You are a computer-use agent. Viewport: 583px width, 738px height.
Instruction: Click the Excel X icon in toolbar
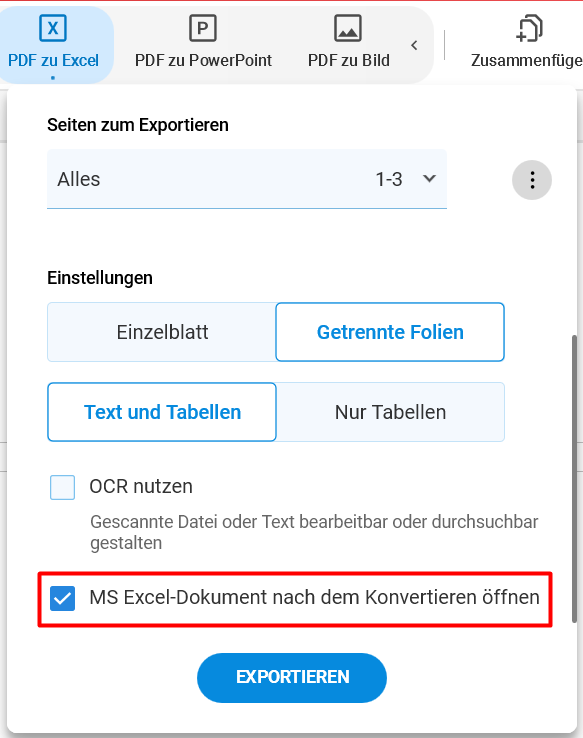coord(53,28)
